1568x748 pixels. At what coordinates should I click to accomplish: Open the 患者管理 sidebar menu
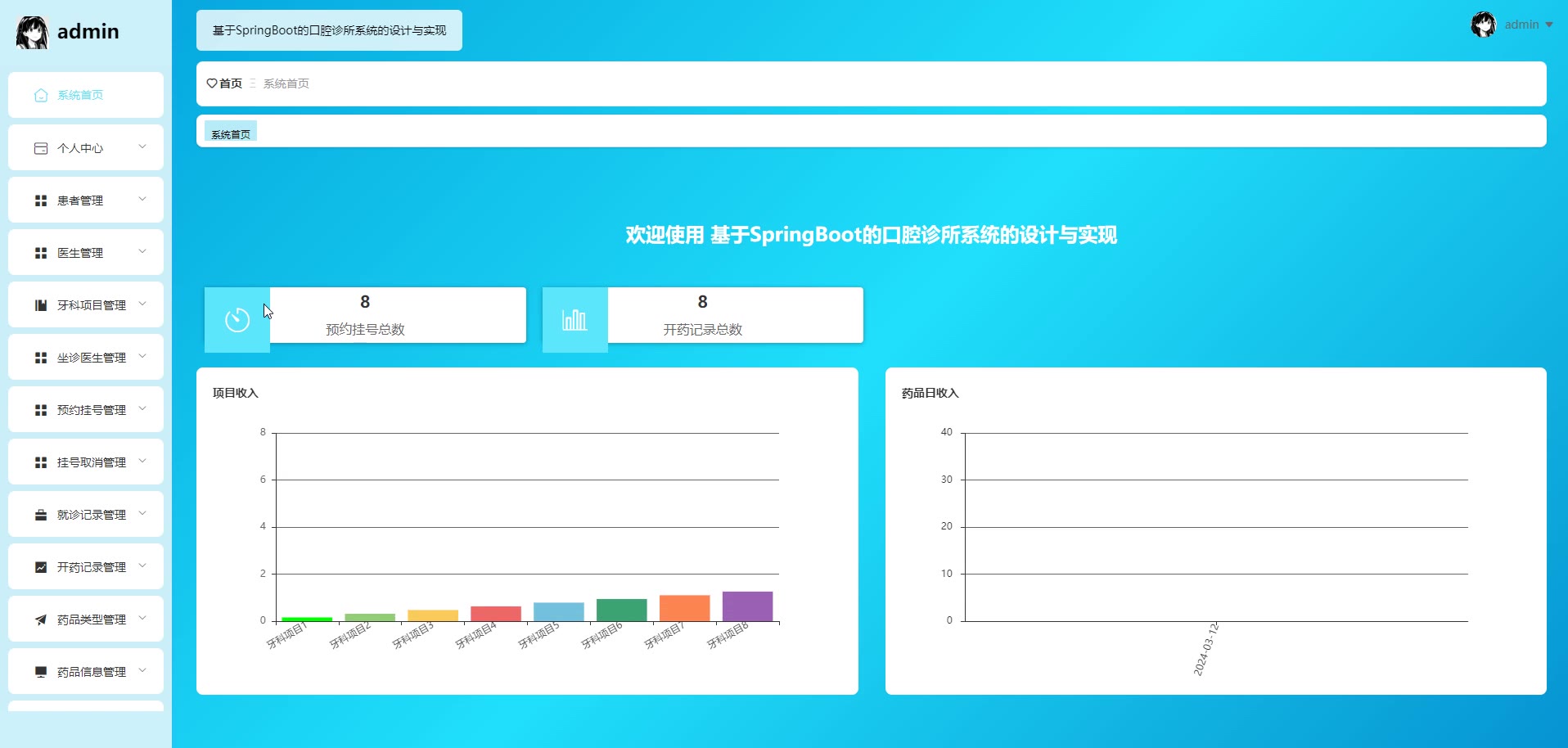(86, 200)
